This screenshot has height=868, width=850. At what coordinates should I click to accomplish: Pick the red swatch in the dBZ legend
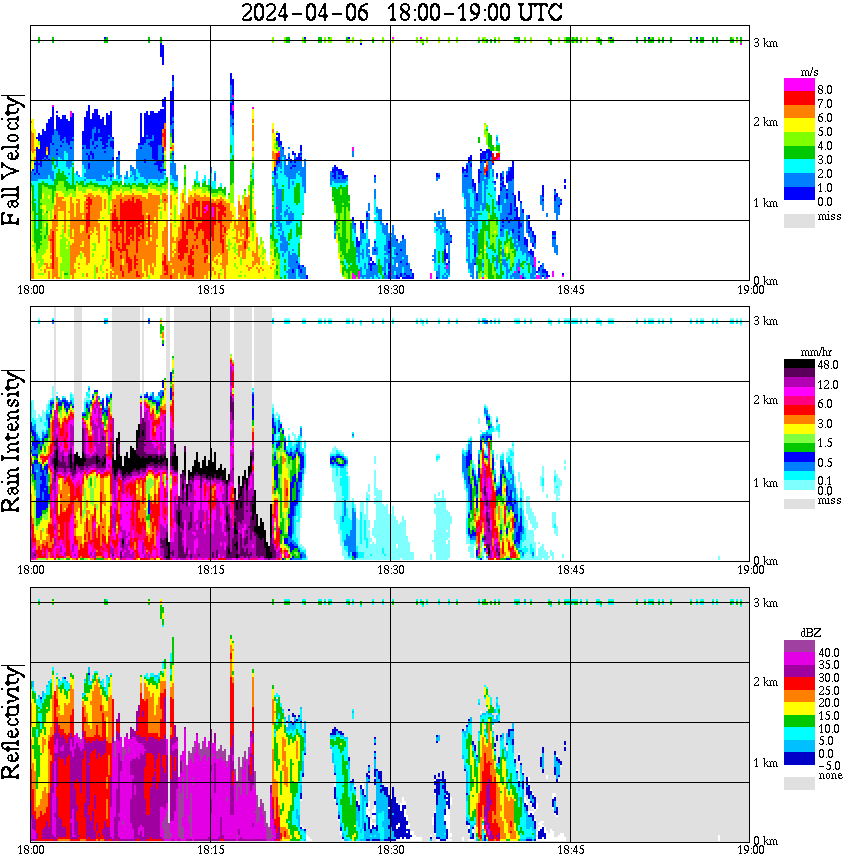(799, 684)
